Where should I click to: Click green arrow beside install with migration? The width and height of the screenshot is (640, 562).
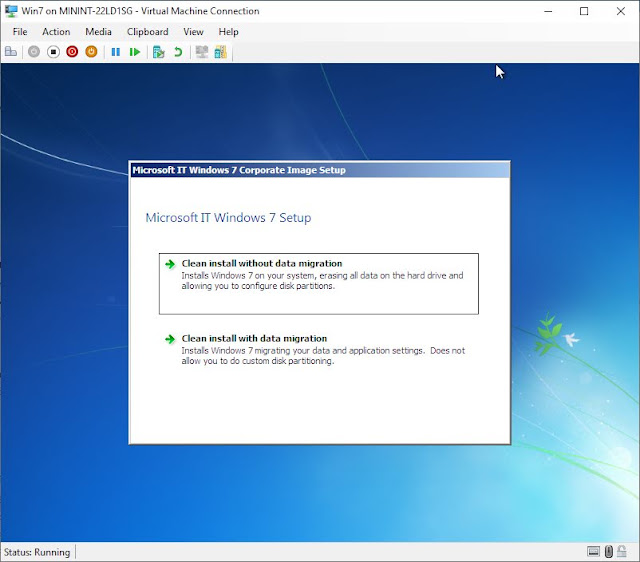170,339
